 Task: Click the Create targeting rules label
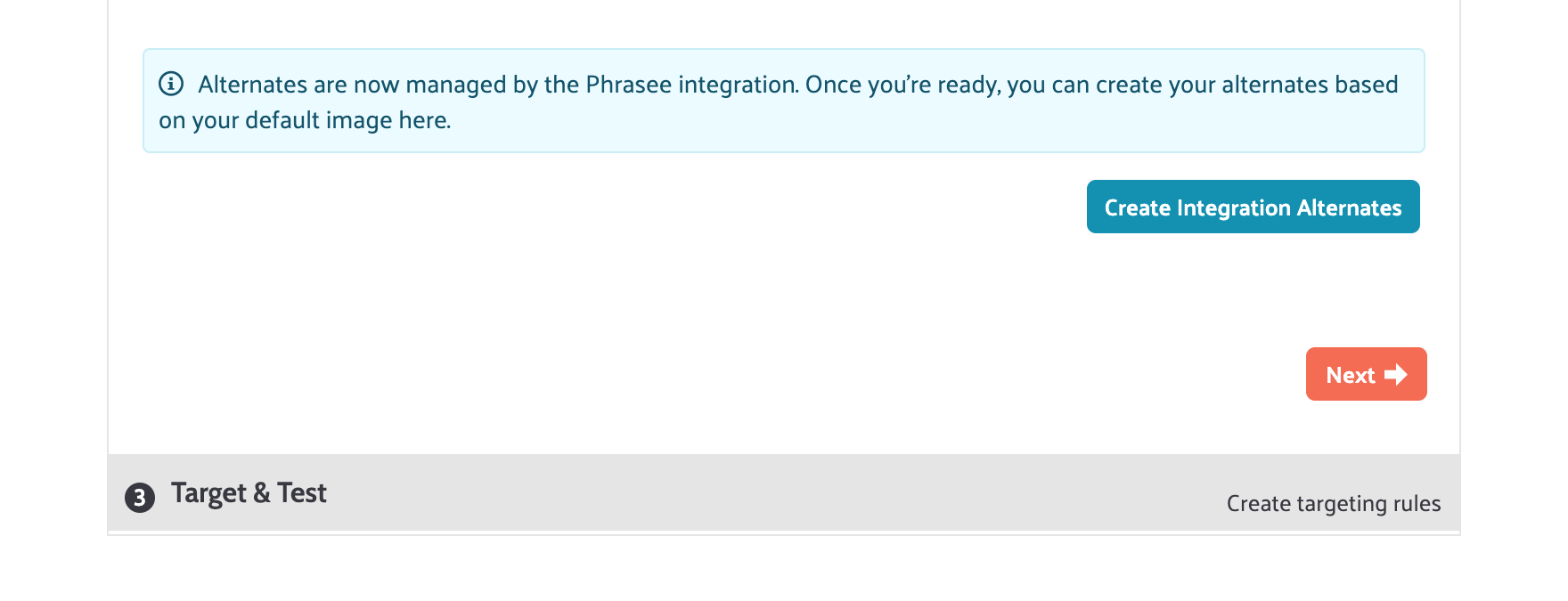(1333, 504)
